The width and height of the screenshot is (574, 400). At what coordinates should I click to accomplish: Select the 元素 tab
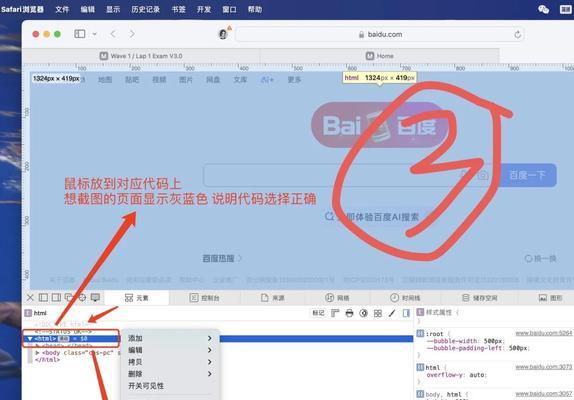(x=137, y=298)
